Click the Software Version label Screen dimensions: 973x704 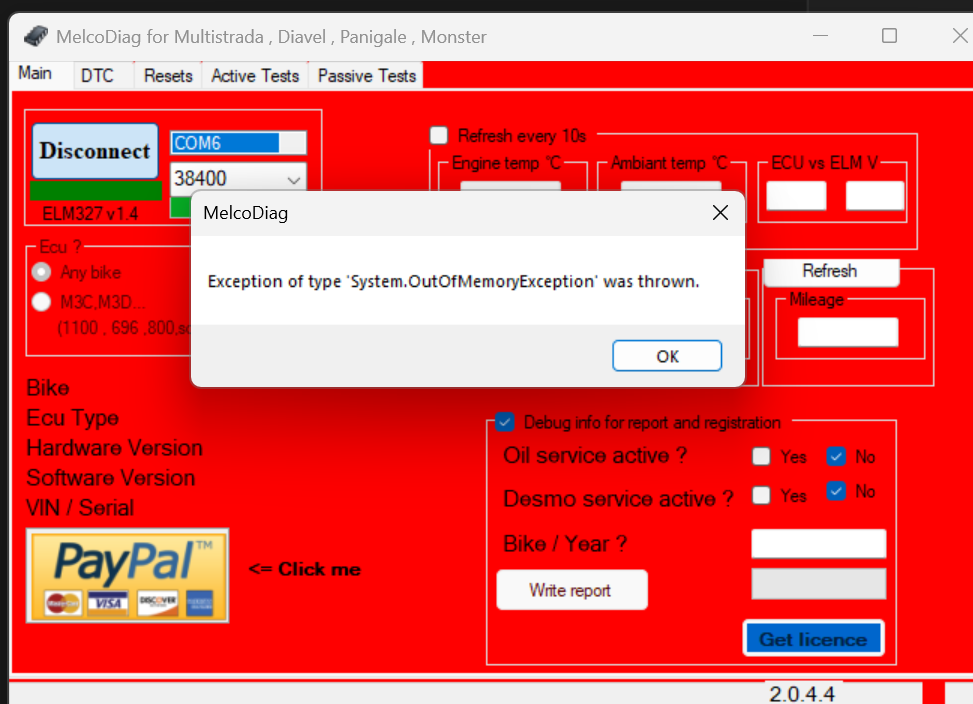coord(111,478)
